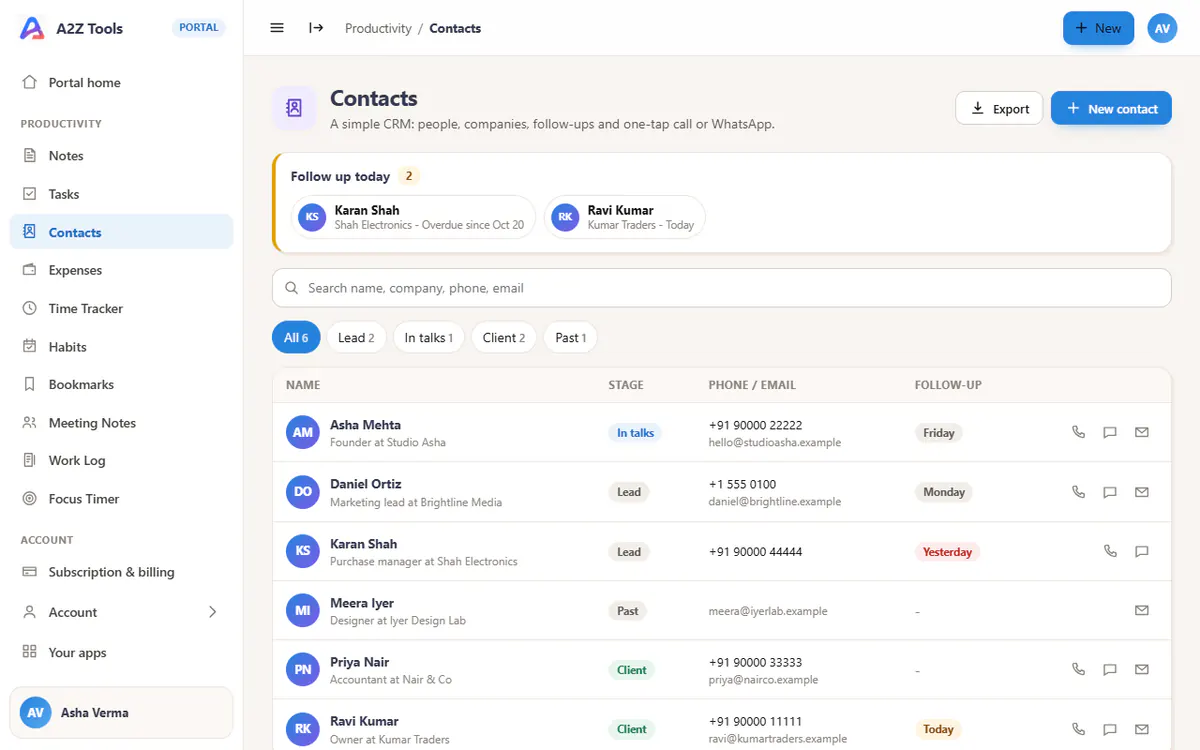Click Ravi Kumar's Today follow-up badge
This screenshot has height=750, width=1200.
click(938, 729)
